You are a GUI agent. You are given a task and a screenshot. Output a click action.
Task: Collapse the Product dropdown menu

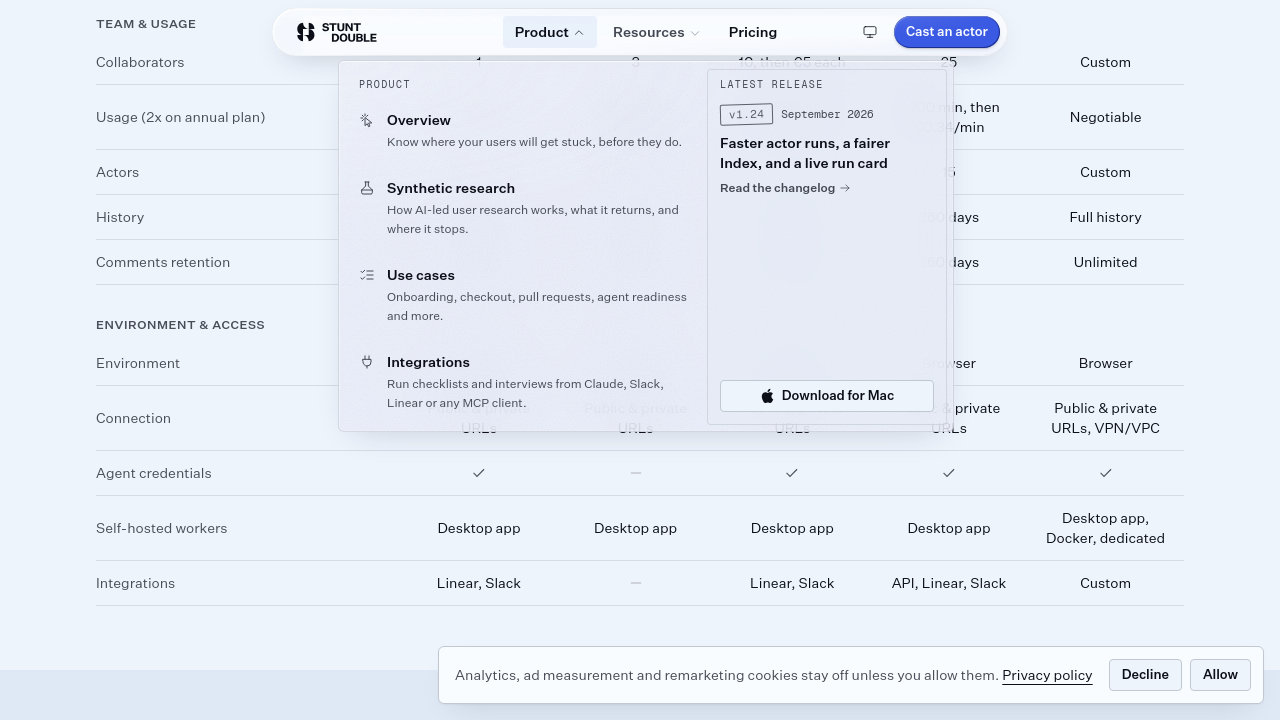click(549, 32)
